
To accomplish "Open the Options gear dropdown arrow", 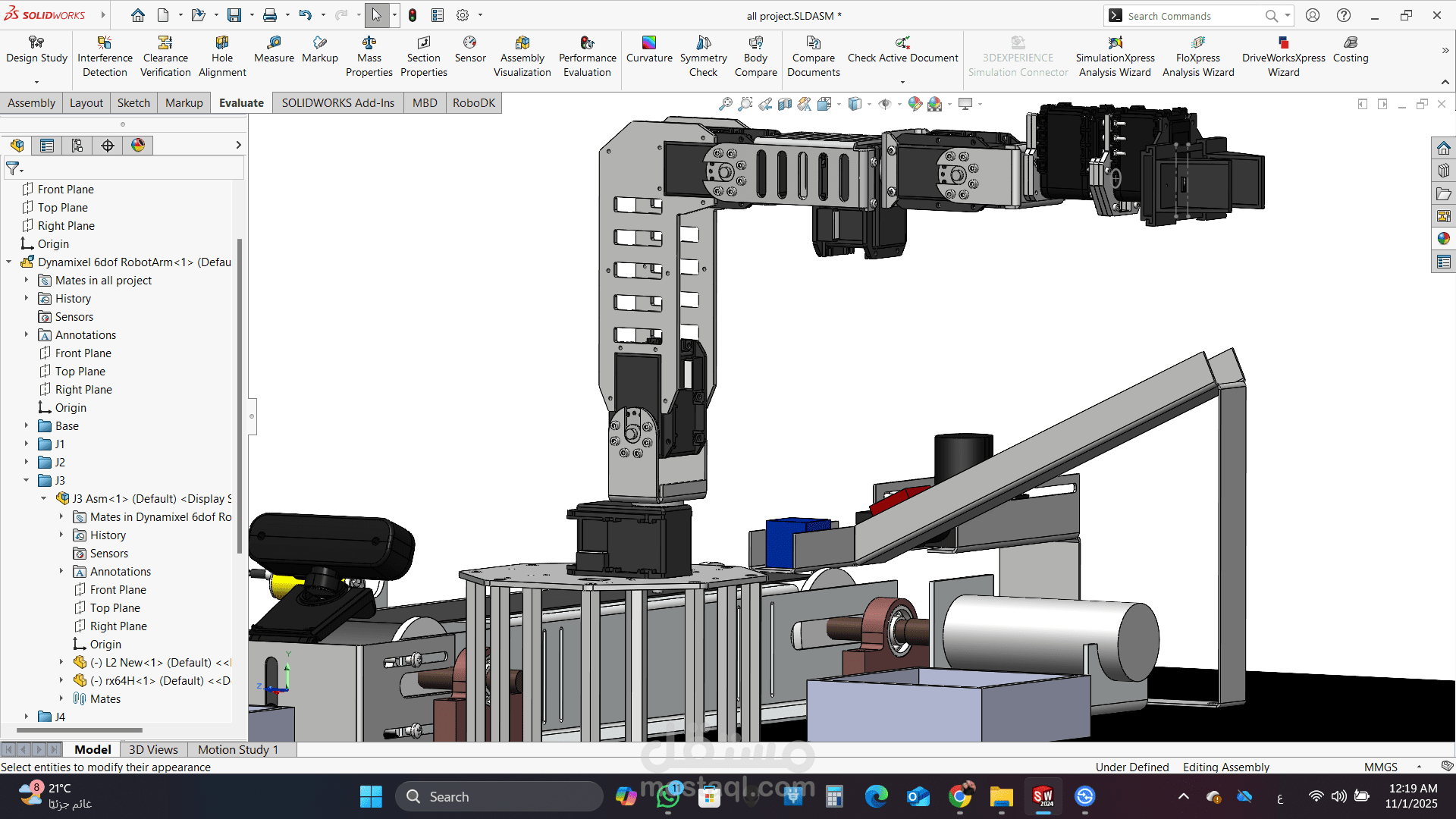I will [480, 15].
